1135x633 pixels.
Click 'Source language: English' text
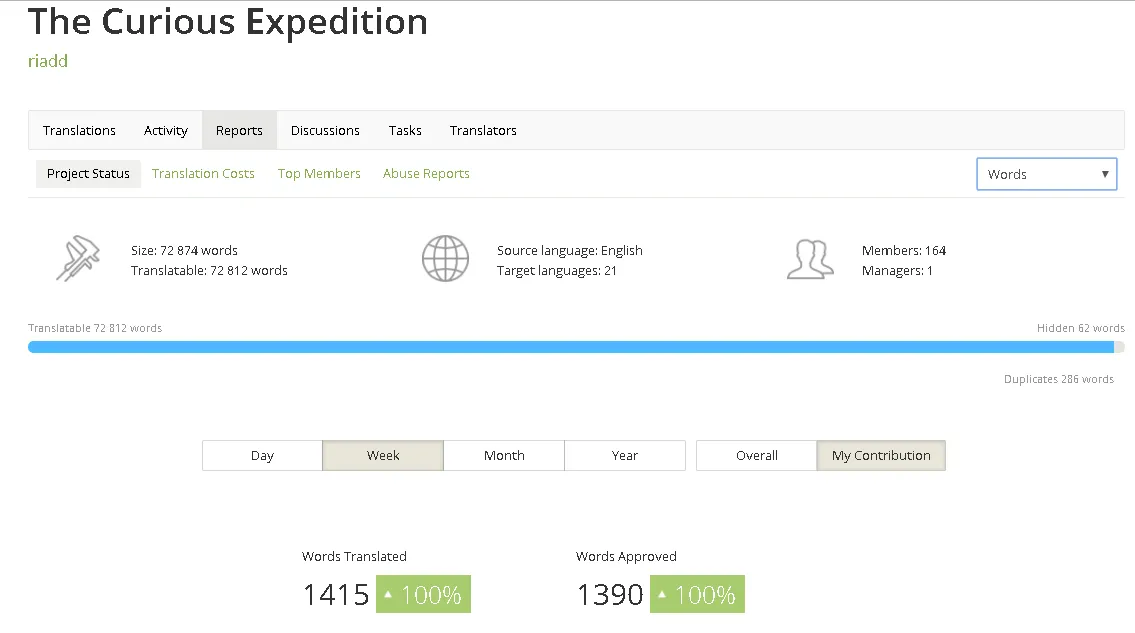click(x=570, y=251)
